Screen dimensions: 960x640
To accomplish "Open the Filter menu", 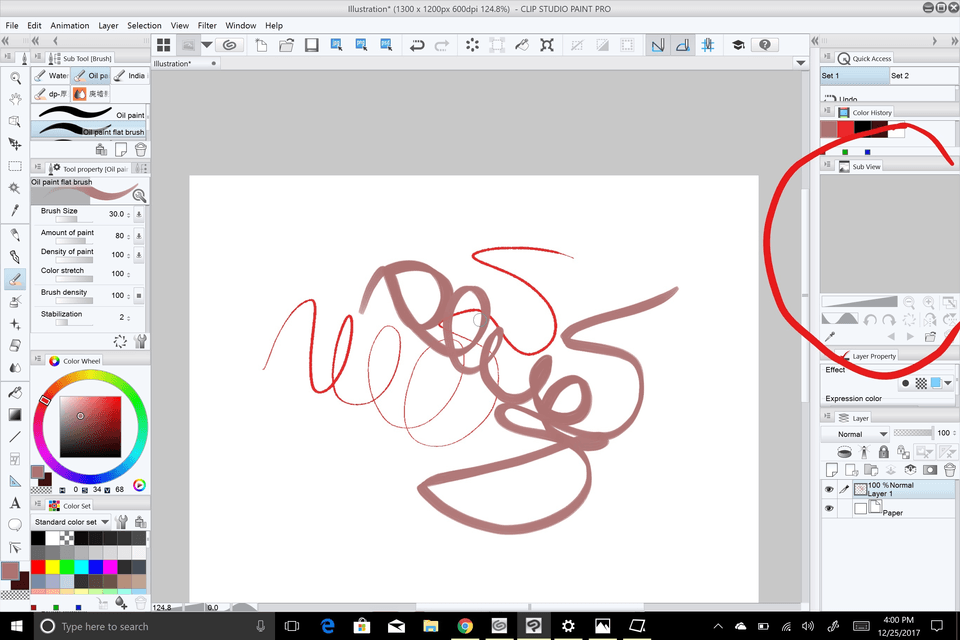I will tap(207, 25).
